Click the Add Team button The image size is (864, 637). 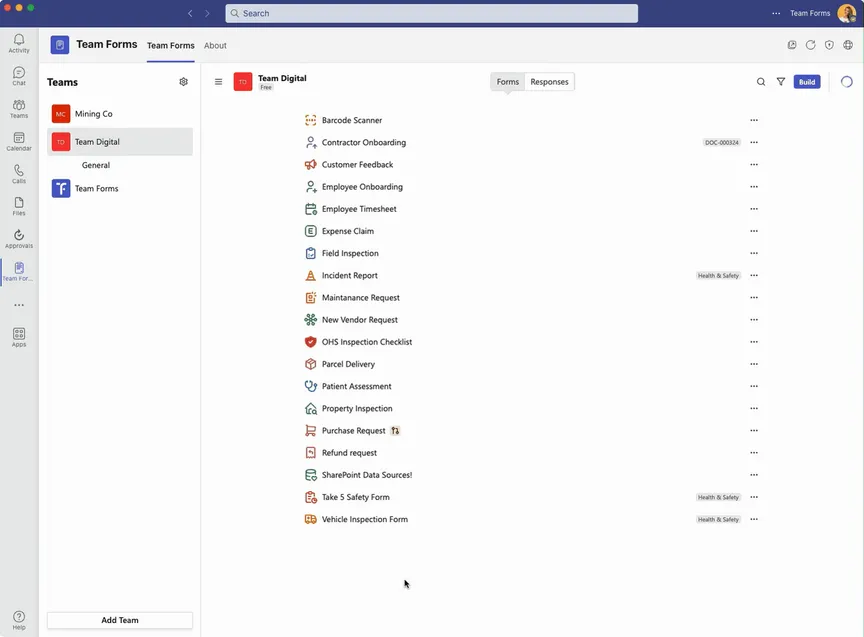click(x=120, y=620)
